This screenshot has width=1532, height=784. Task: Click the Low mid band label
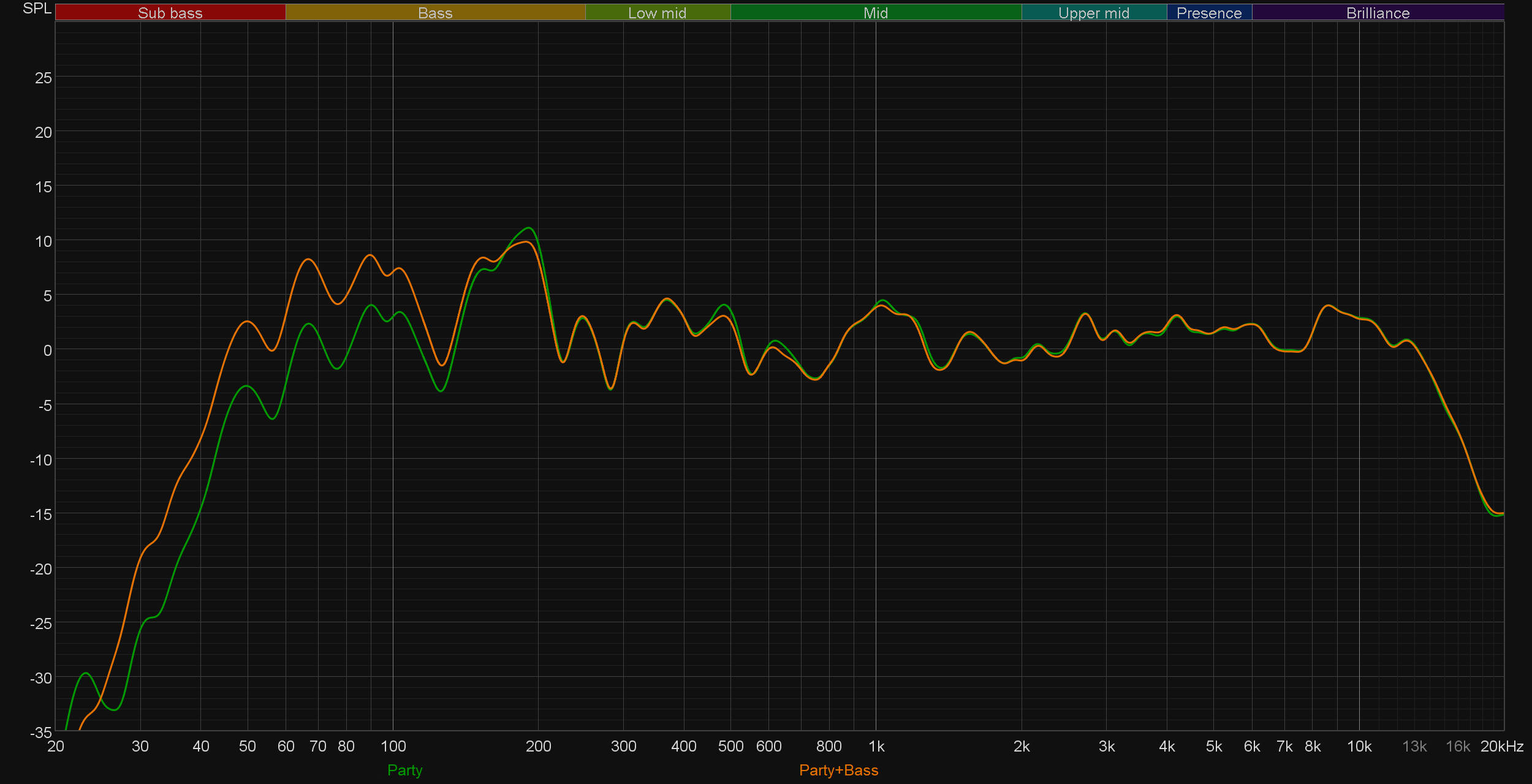(657, 13)
